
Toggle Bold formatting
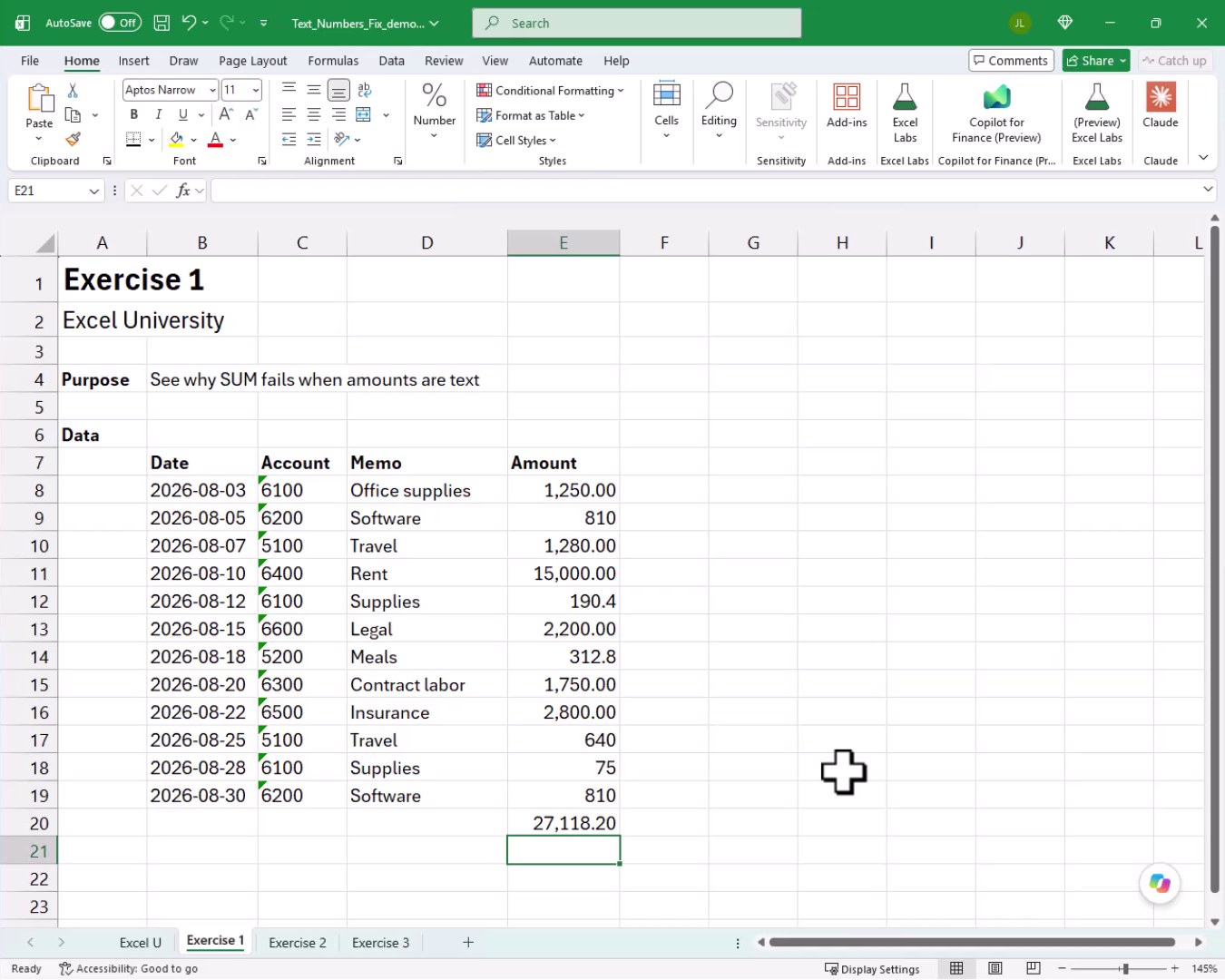click(x=134, y=114)
